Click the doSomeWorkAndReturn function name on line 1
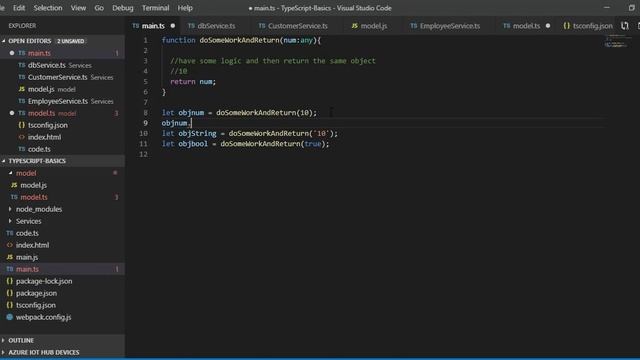The image size is (640, 360). tap(240, 40)
